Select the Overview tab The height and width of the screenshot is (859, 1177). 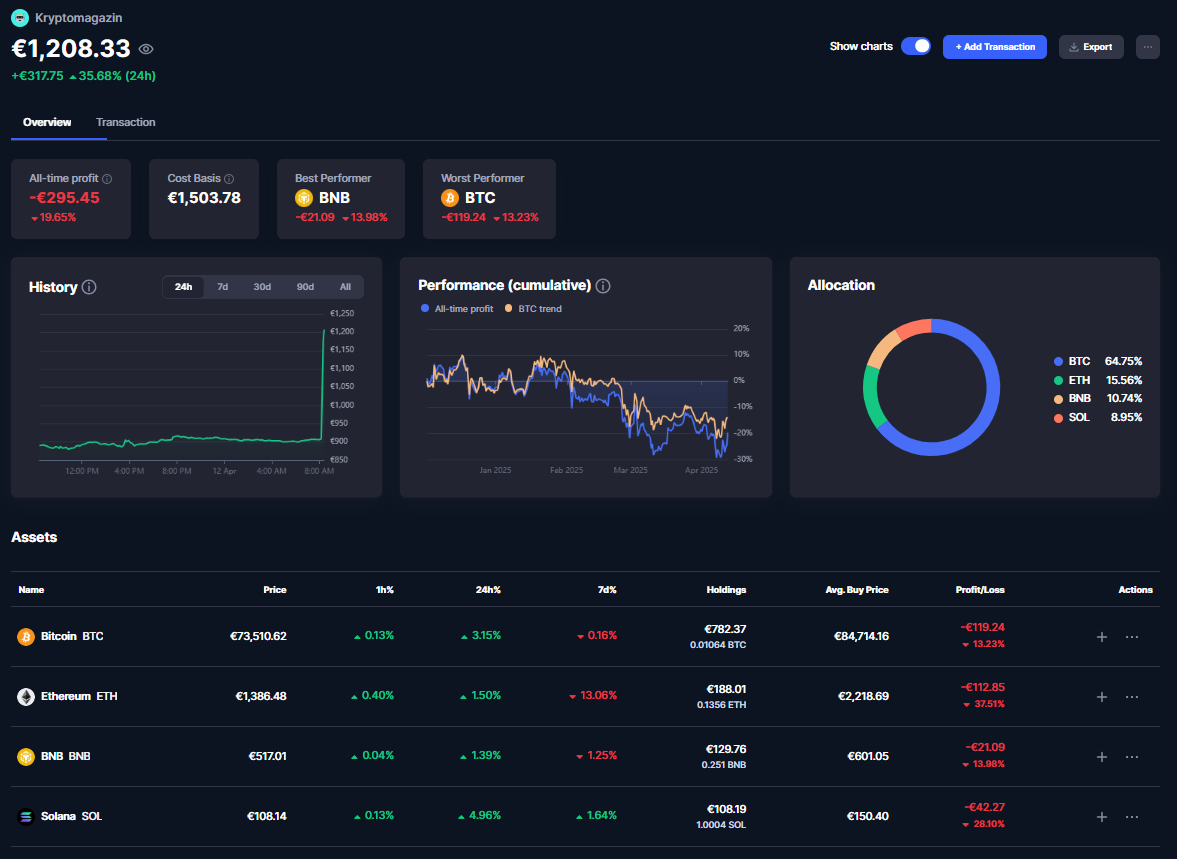(x=47, y=122)
